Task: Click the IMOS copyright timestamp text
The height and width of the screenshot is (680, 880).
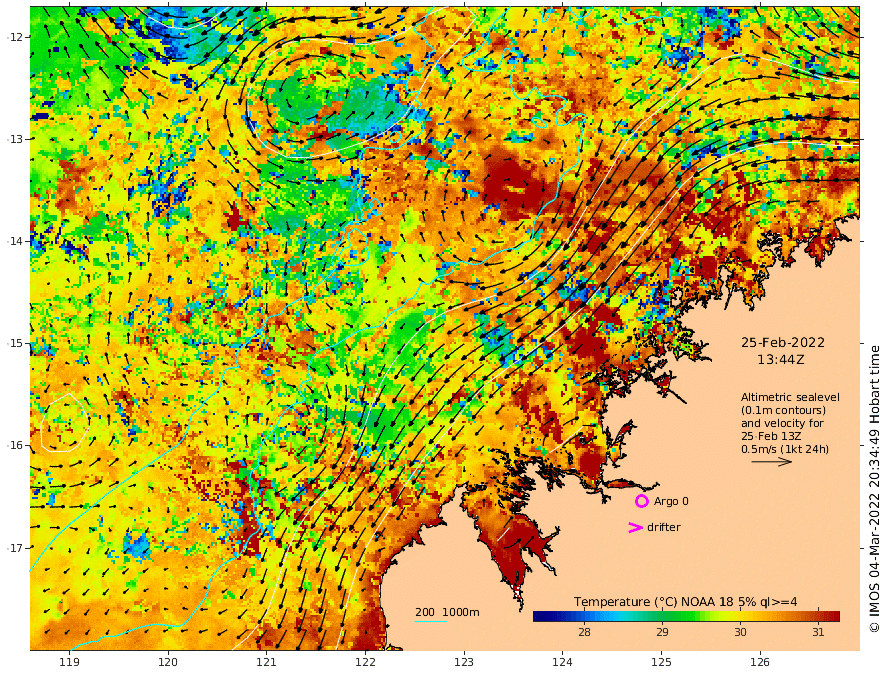Action: click(x=874, y=489)
